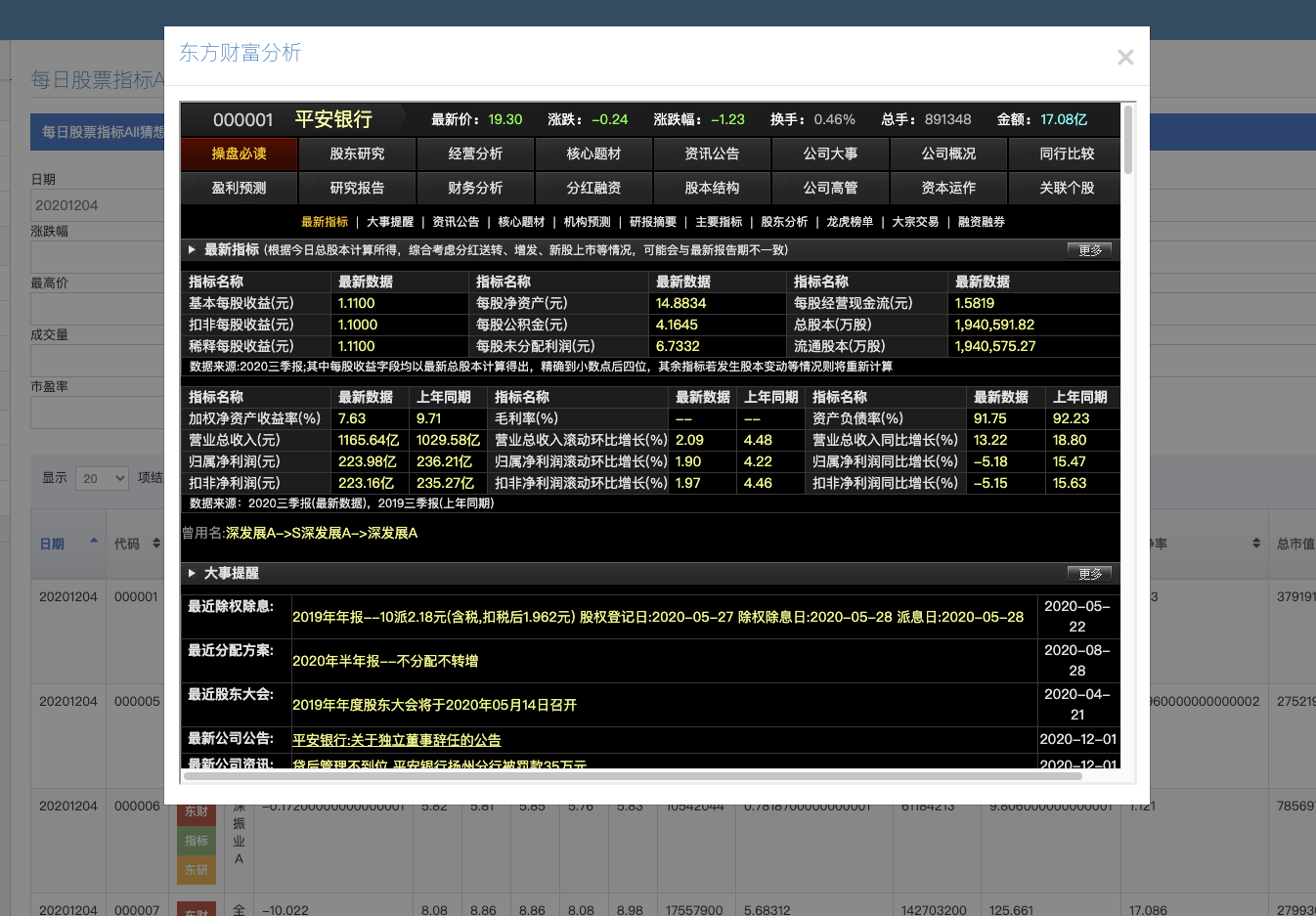Open the 核心题材 tab

coord(593,153)
